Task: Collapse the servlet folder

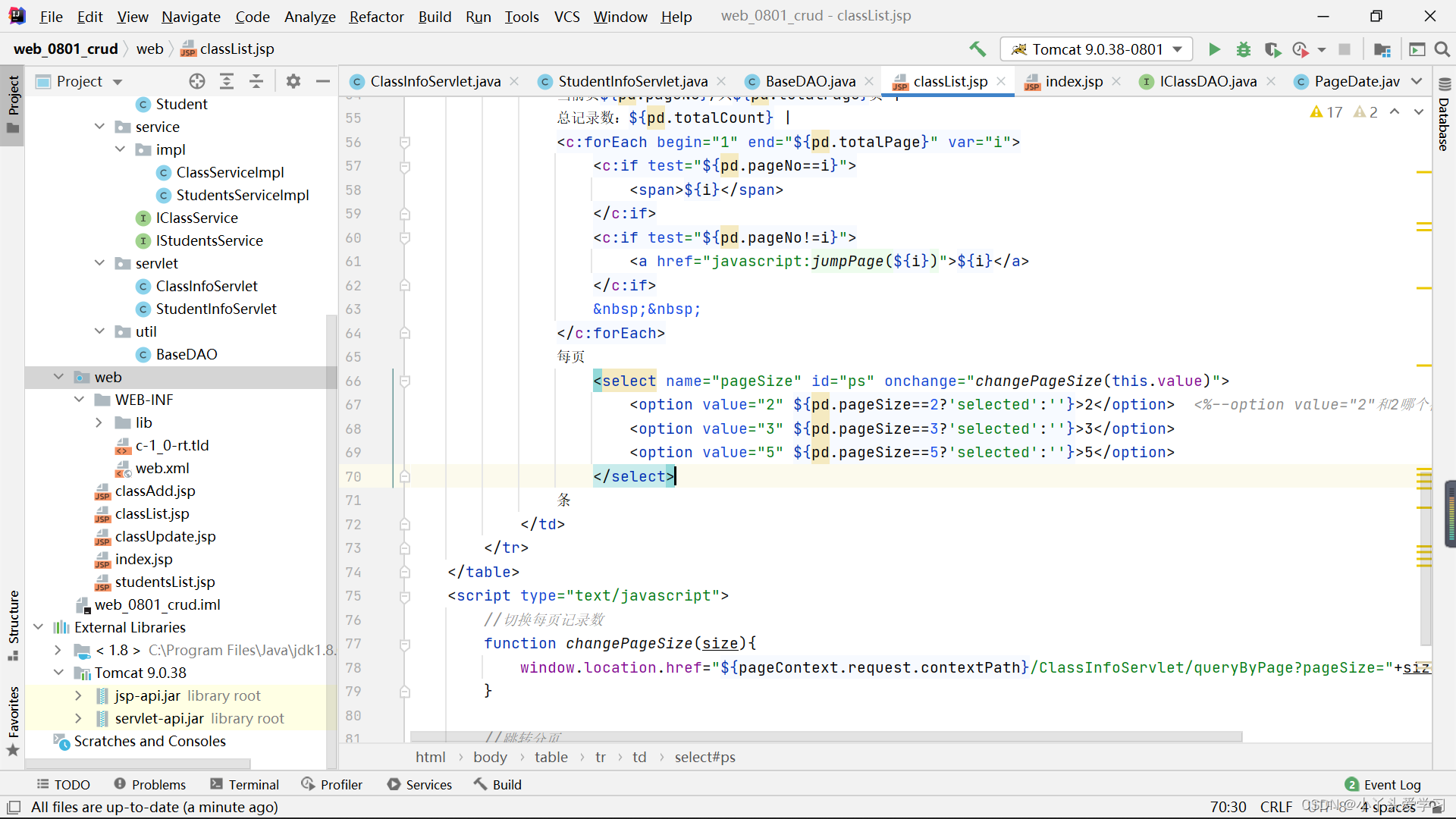Action: (99, 263)
